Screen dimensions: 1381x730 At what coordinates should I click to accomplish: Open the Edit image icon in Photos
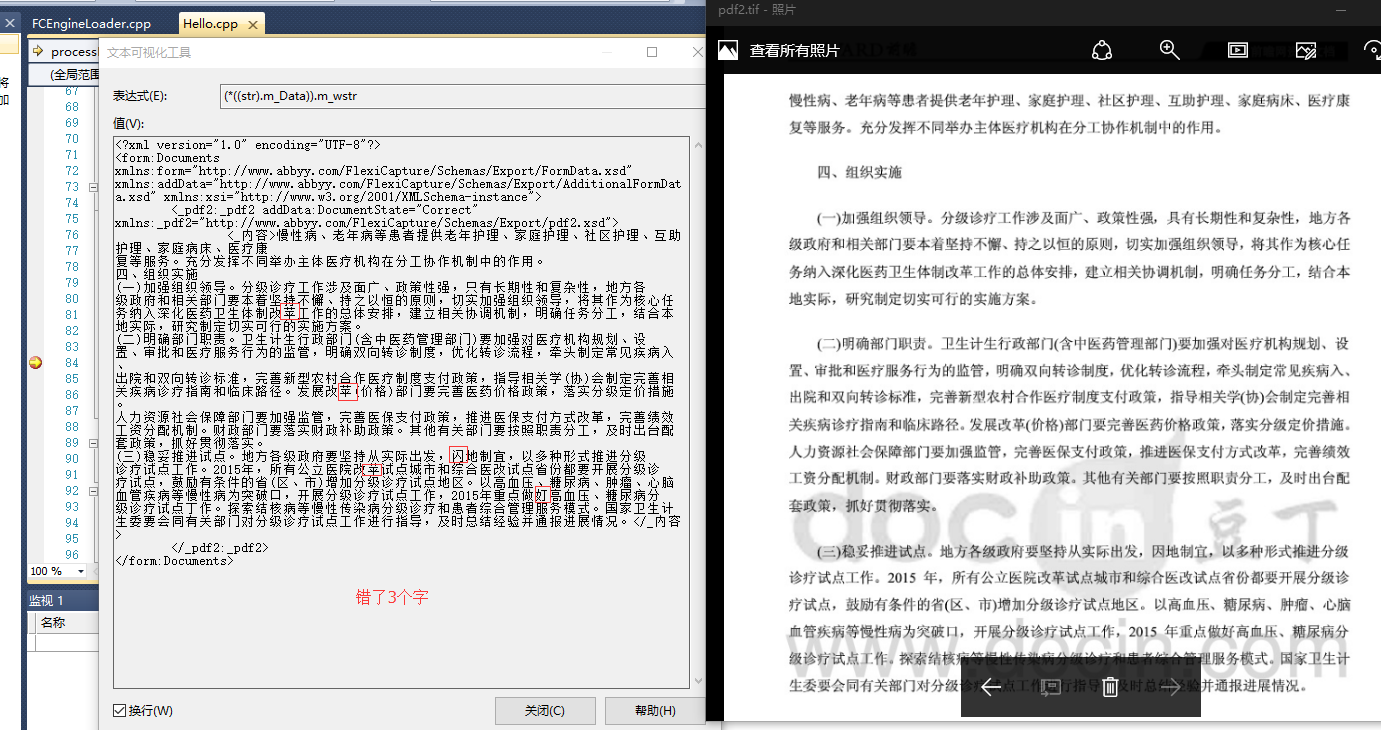click(1305, 48)
